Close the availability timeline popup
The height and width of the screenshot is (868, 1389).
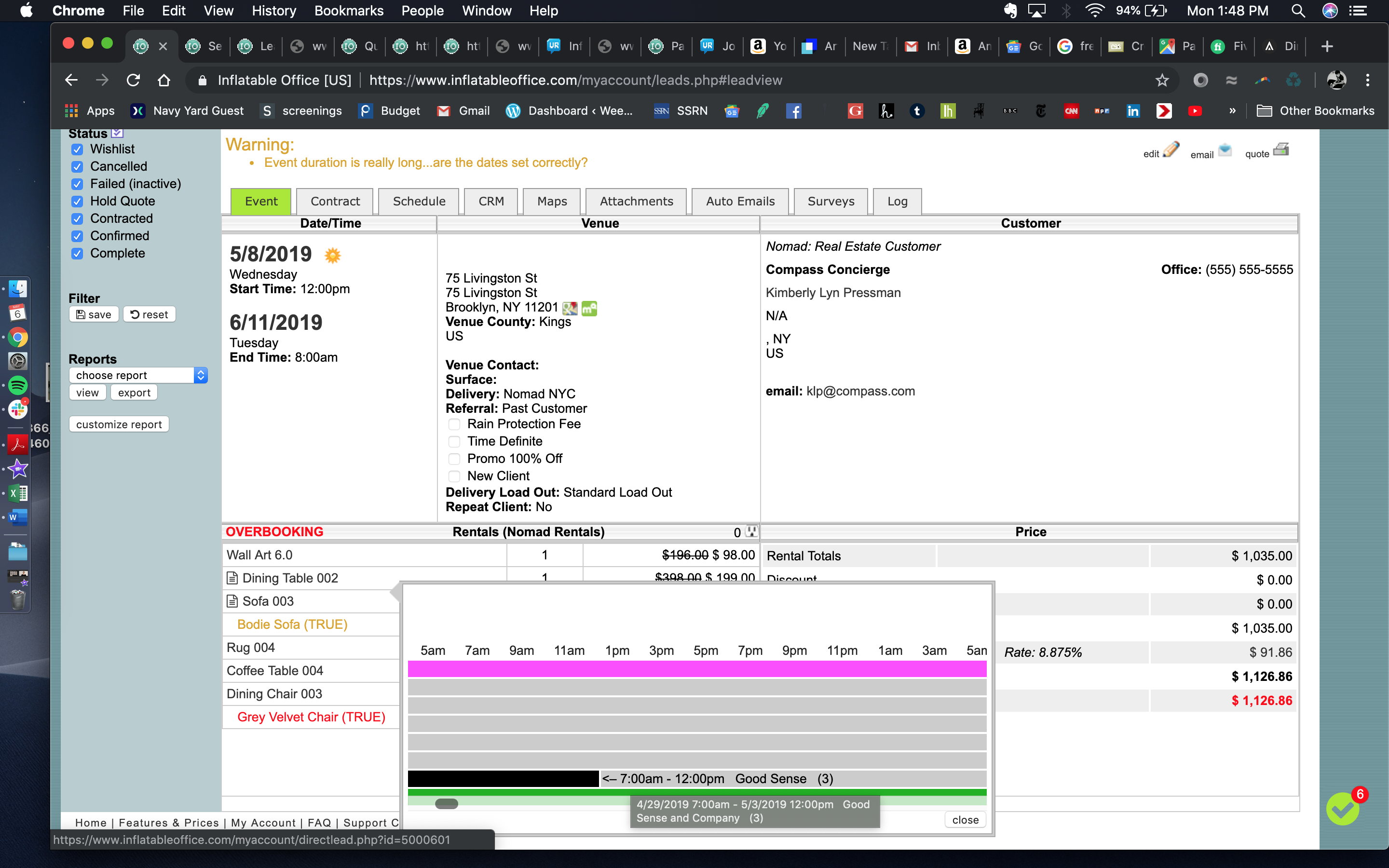tap(965, 820)
